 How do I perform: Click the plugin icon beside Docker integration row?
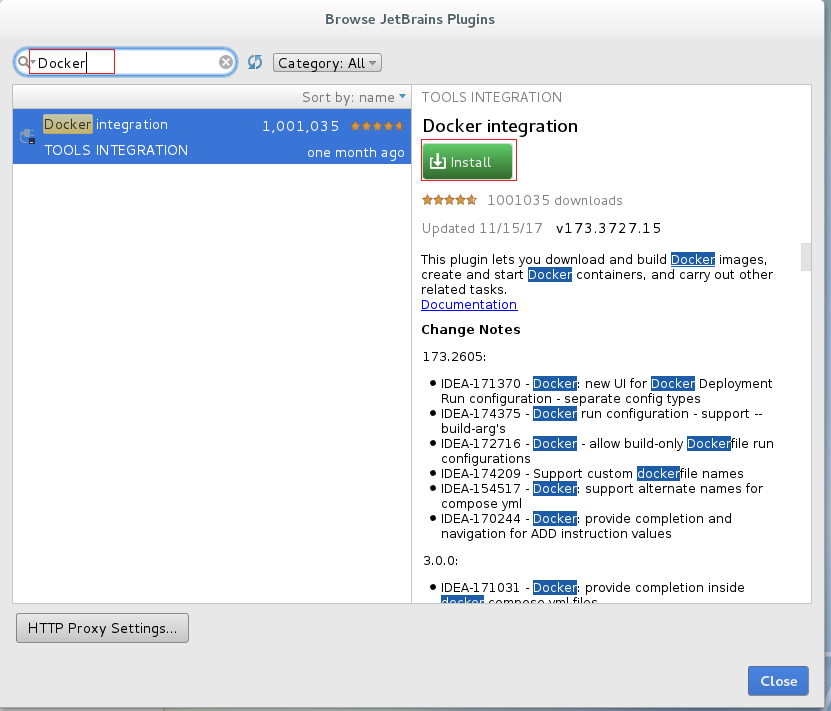coord(28,137)
